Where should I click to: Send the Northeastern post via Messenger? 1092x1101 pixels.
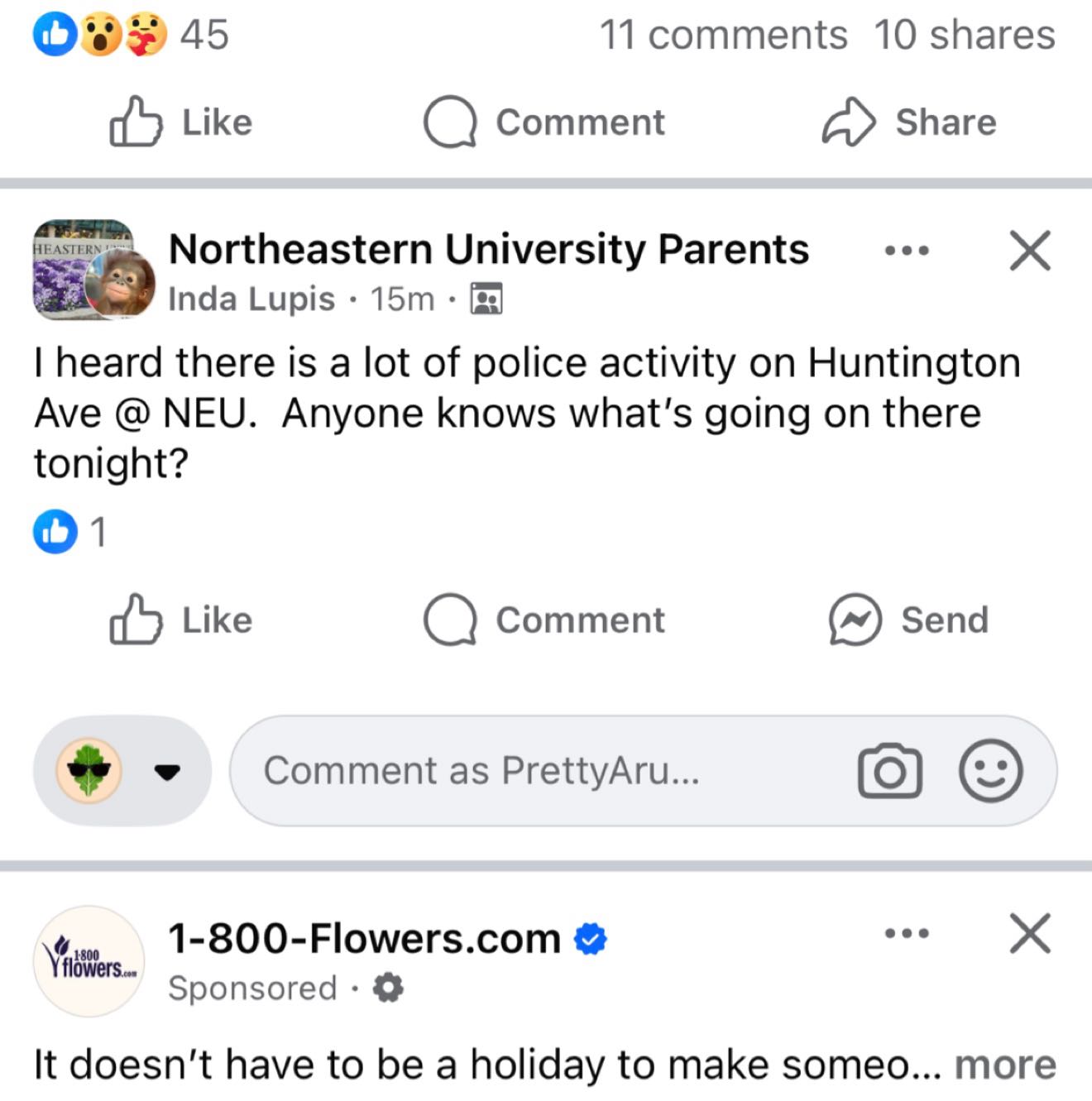[909, 620]
